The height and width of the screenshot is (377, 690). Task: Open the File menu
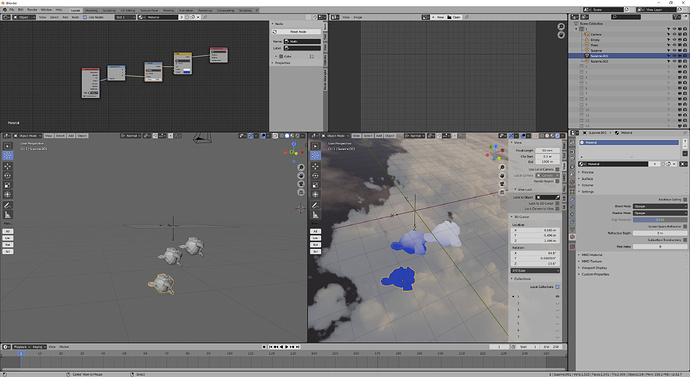(x=12, y=10)
